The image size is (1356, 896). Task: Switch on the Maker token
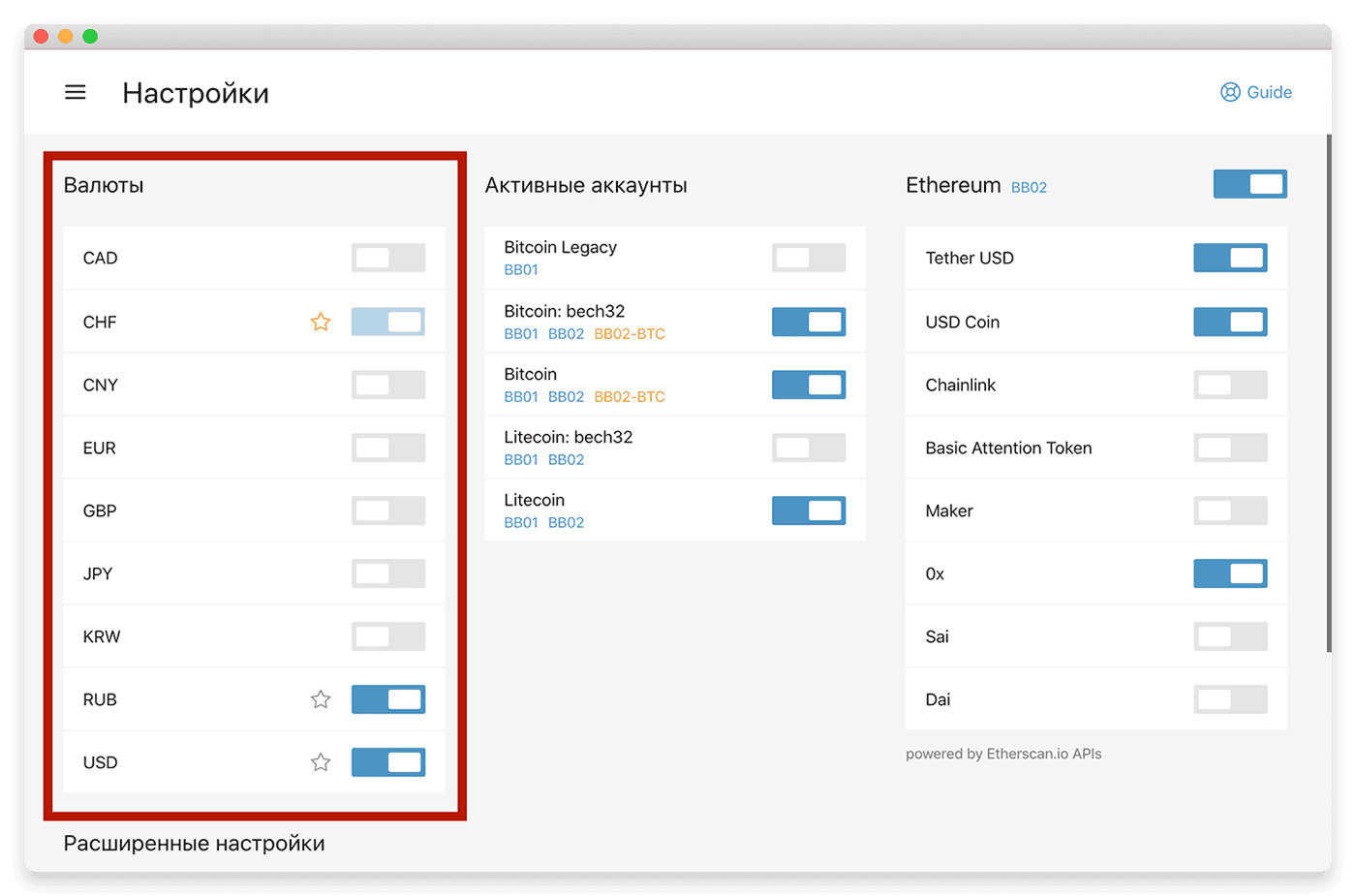pos(1230,510)
